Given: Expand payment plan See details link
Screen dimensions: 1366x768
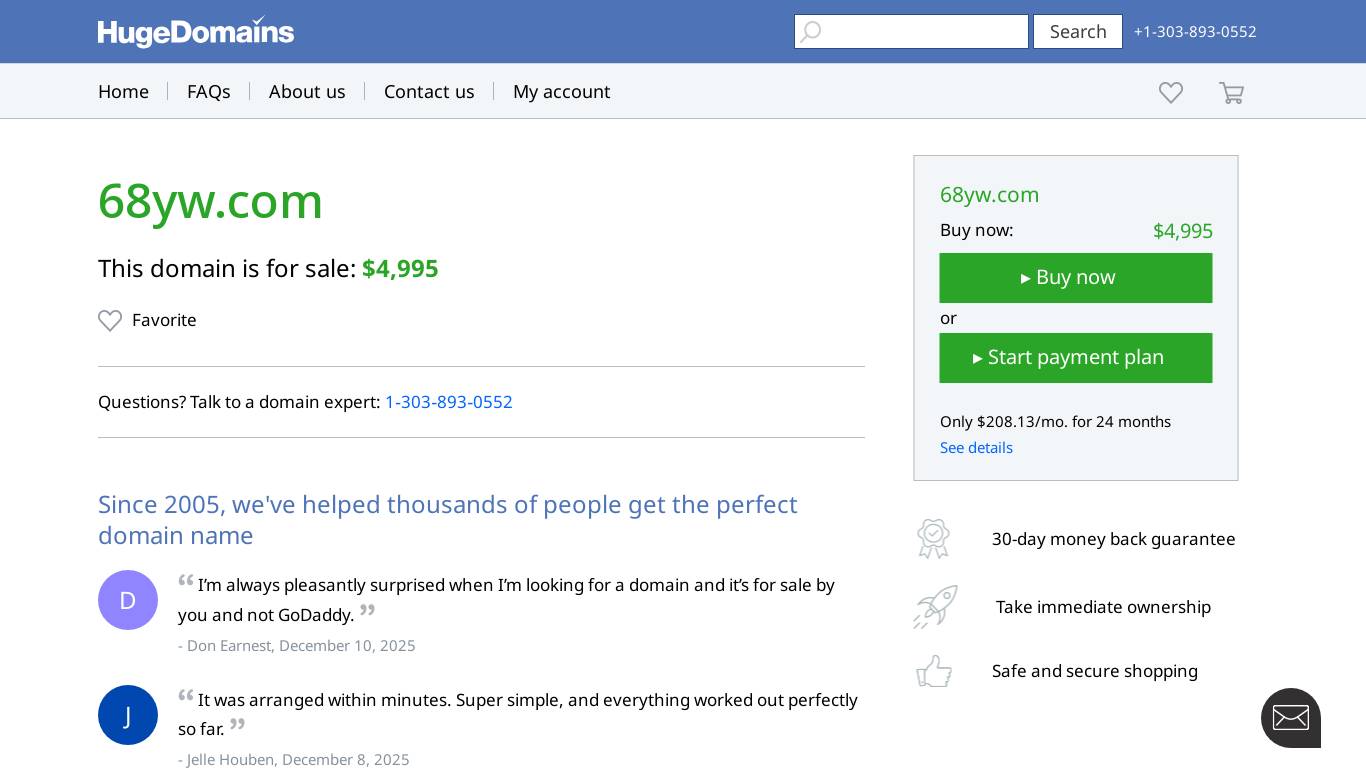Looking at the screenshot, I should [976, 448].
